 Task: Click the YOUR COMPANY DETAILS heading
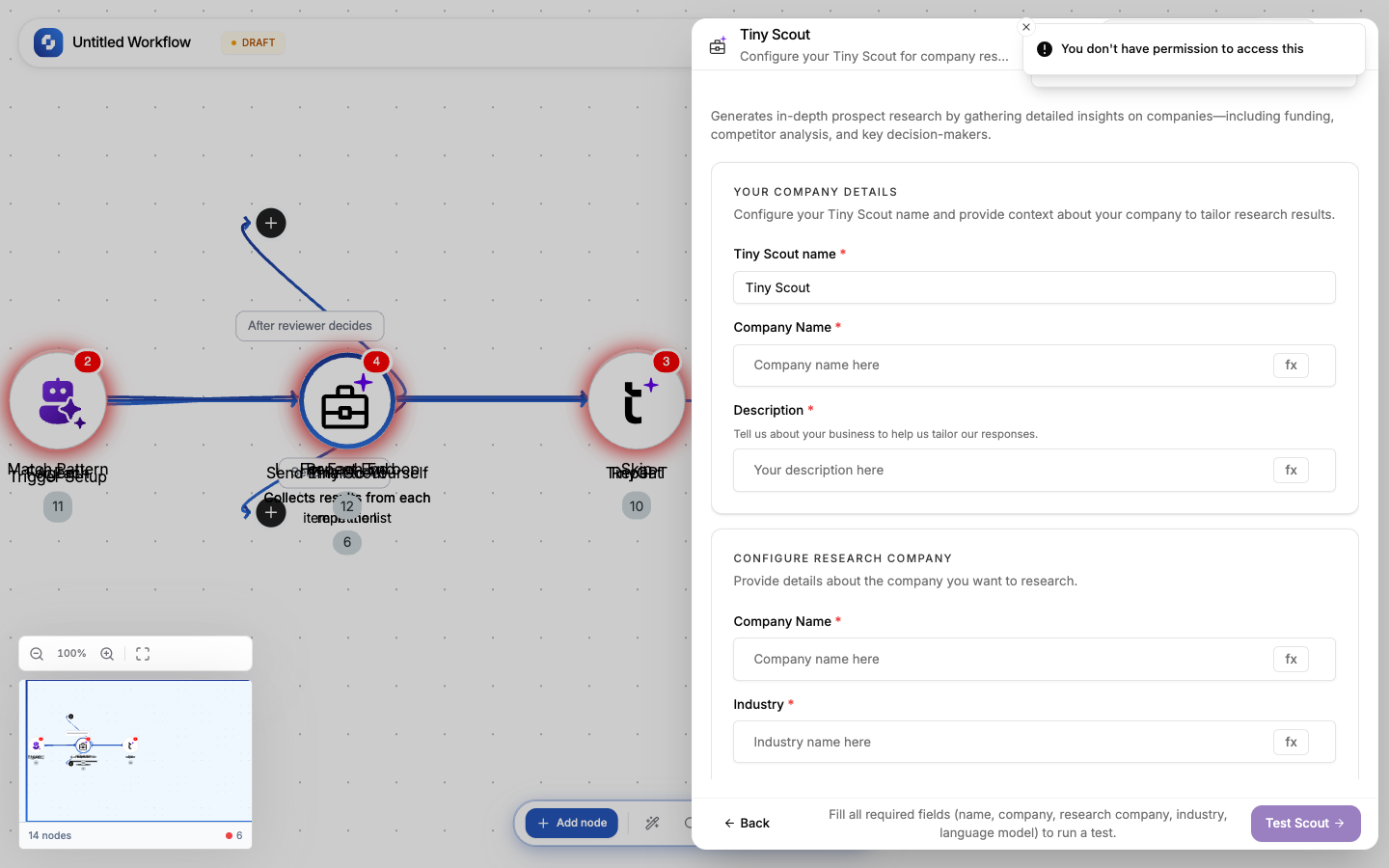pyautogui.click(x=815, y=192)
